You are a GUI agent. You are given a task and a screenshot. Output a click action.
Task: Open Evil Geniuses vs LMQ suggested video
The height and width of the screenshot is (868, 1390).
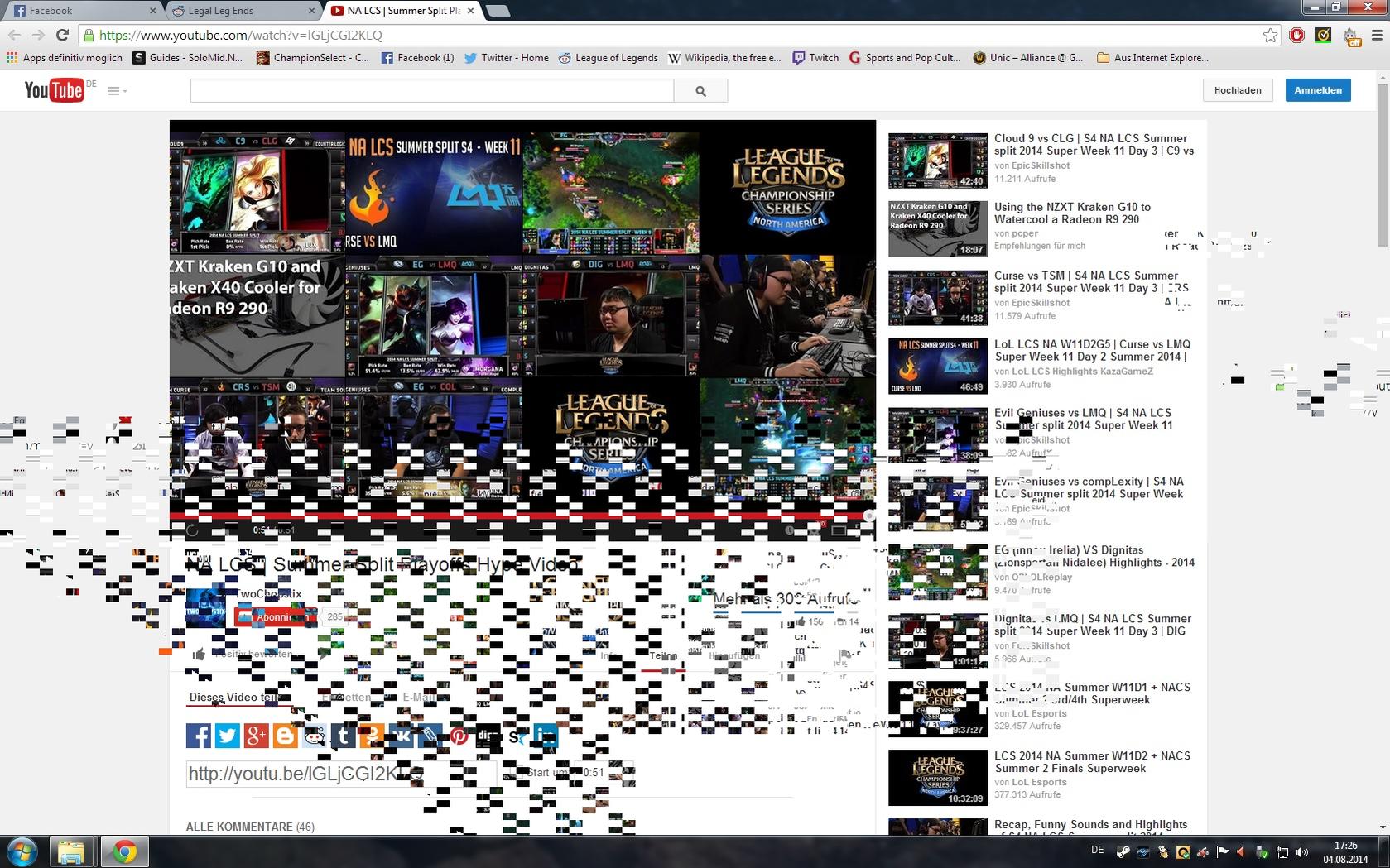coord(1083,419)
